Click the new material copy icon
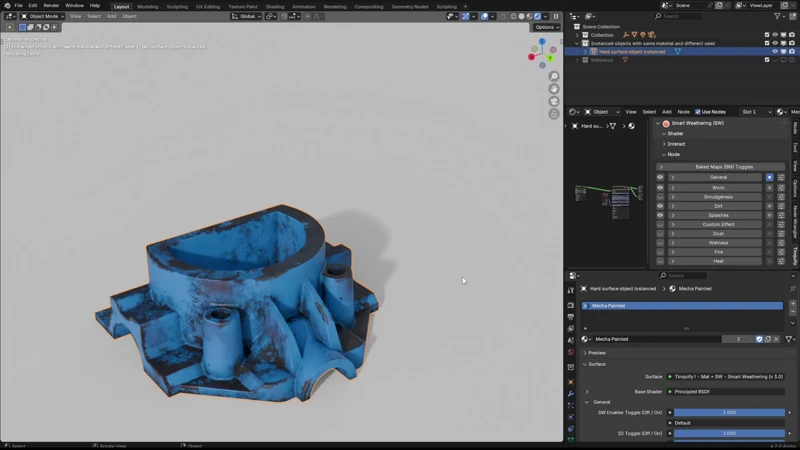 click(x=768, y=339)
